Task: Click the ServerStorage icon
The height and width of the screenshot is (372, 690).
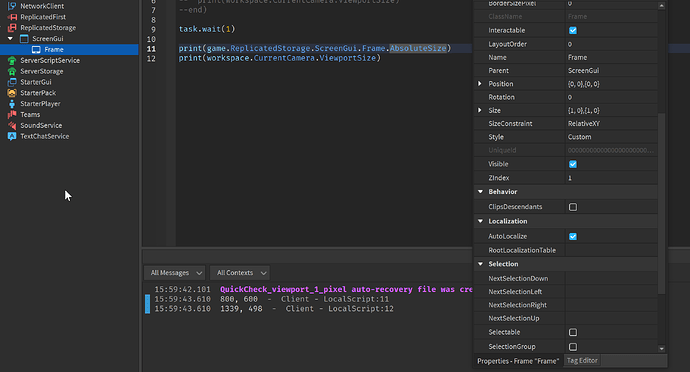Action: coord(12,71)
